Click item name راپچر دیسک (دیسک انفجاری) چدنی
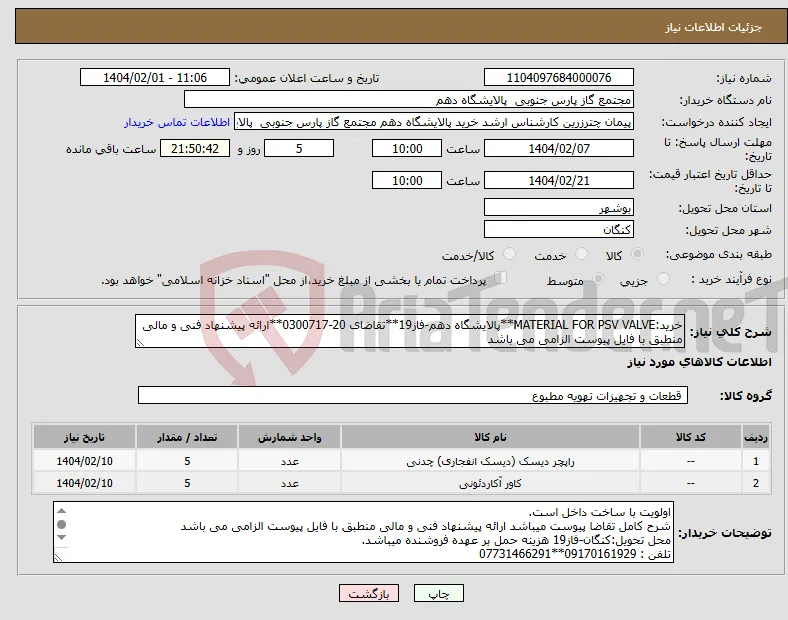Screen dimensions: 788x620 point(490,461)
